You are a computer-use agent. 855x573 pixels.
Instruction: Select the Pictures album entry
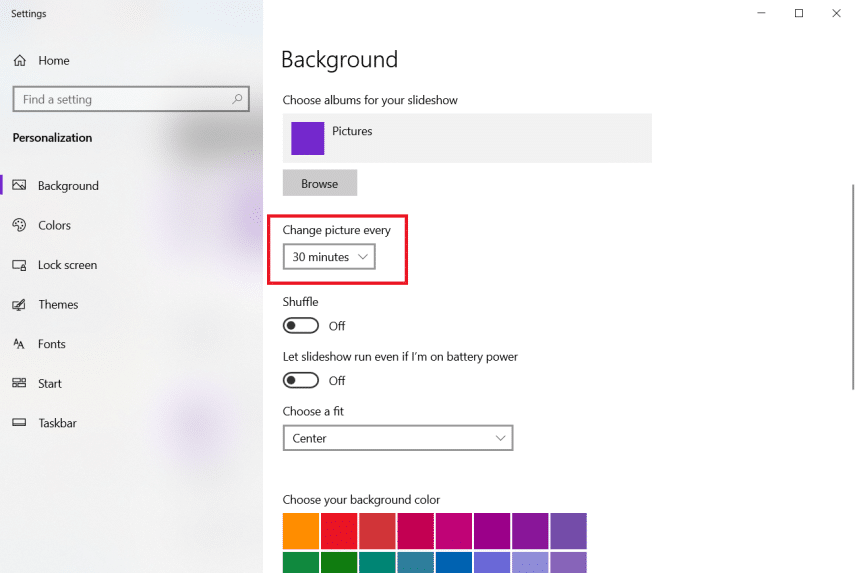coord(467,138)
